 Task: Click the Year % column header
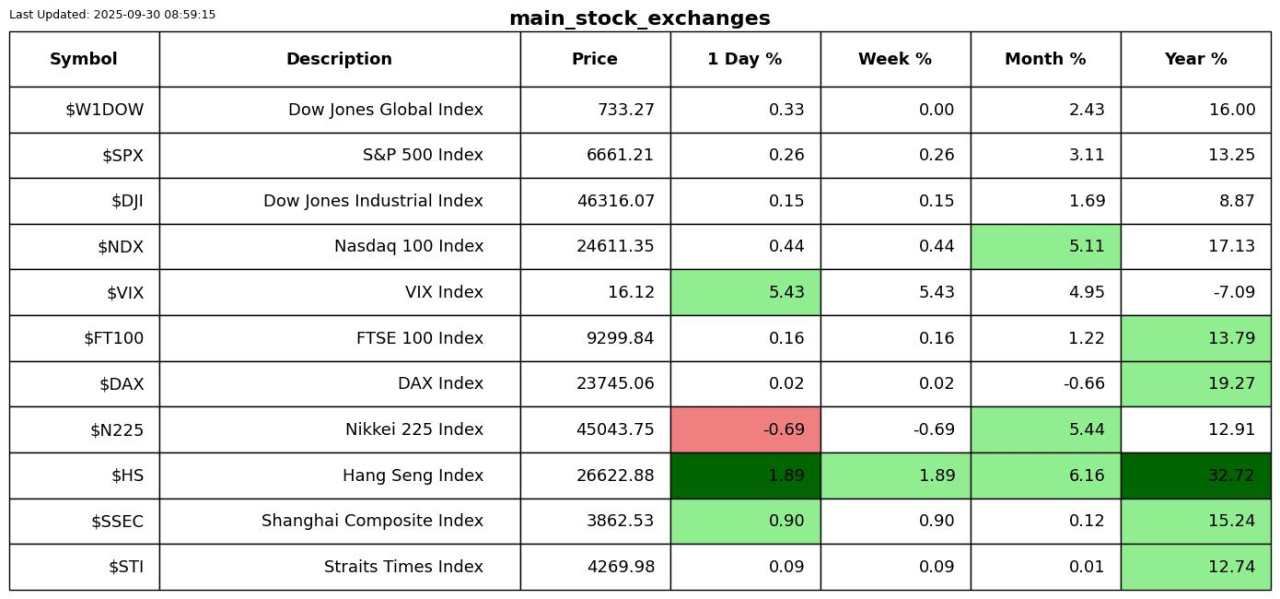click(1195, 59)
